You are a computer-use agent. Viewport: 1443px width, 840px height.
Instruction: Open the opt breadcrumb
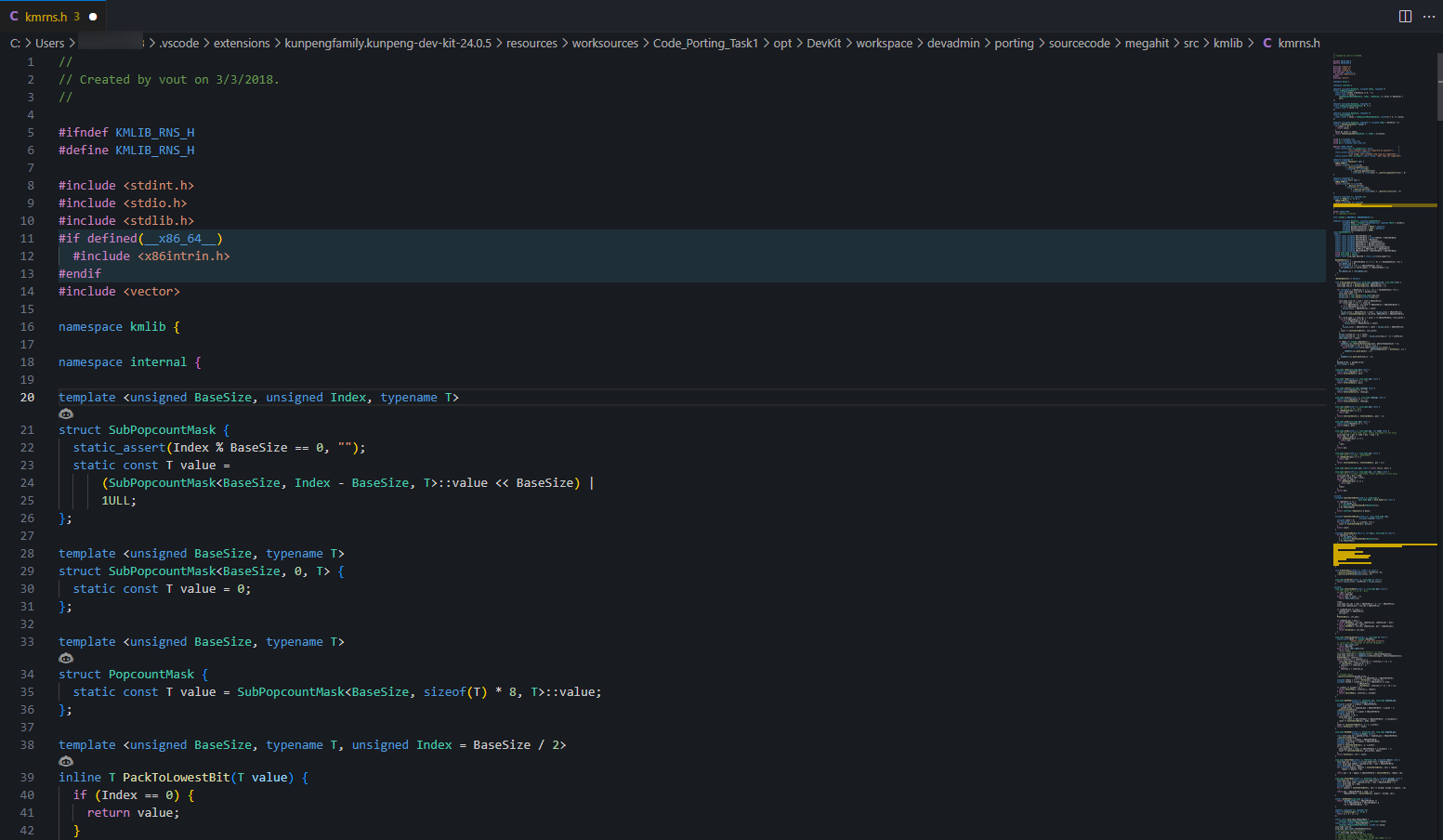pos(783,43)
